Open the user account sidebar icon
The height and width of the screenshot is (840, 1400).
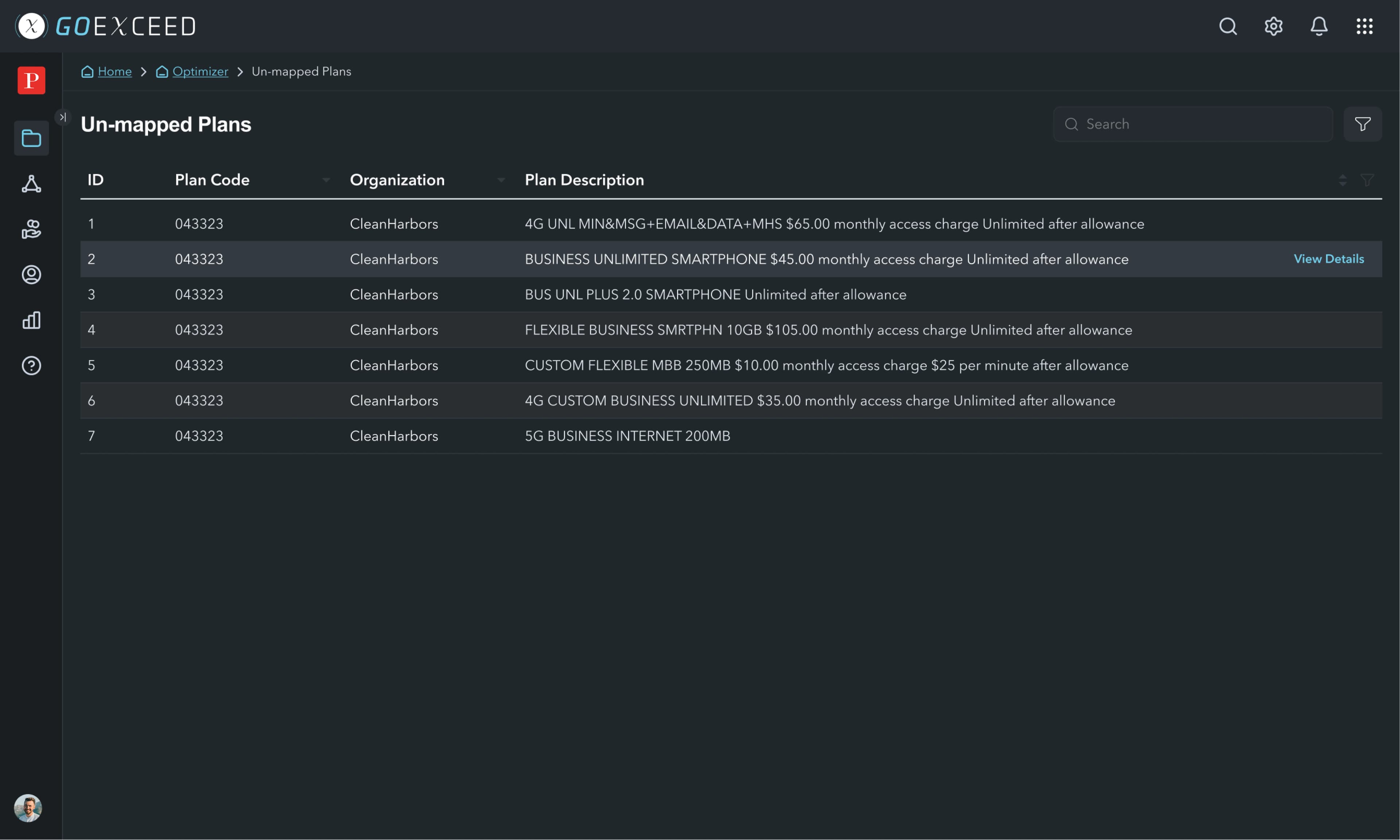(31, 274)
